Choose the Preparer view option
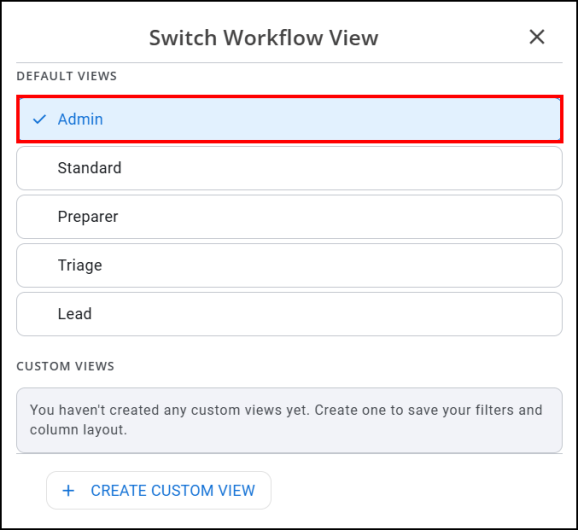 point(289,217)
